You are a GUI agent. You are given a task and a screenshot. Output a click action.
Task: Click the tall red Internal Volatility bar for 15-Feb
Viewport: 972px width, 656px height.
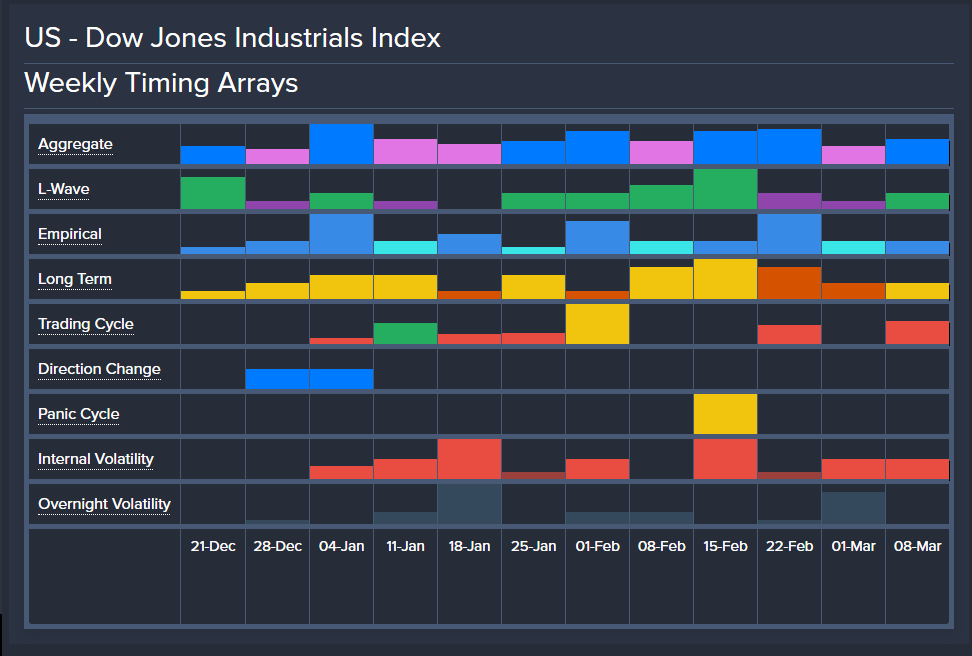pos(725,459)
